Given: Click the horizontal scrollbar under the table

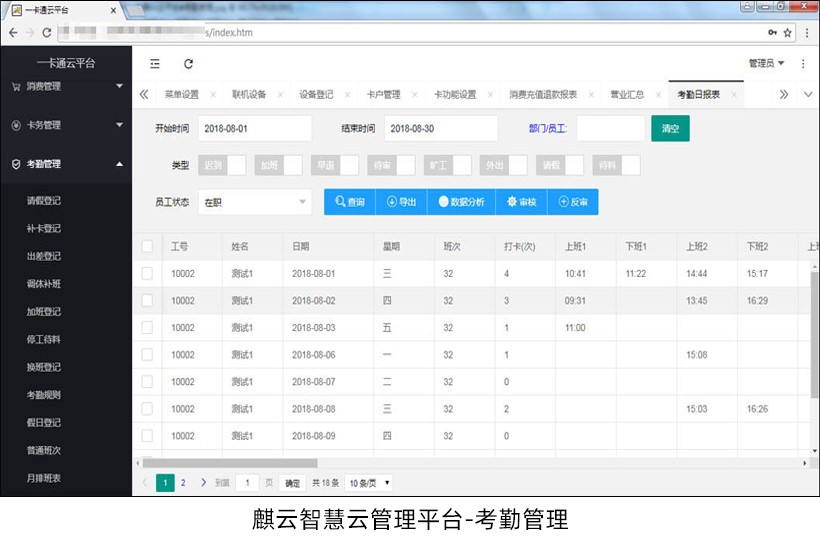Looking at the screenshot, I should click(230, 463).
